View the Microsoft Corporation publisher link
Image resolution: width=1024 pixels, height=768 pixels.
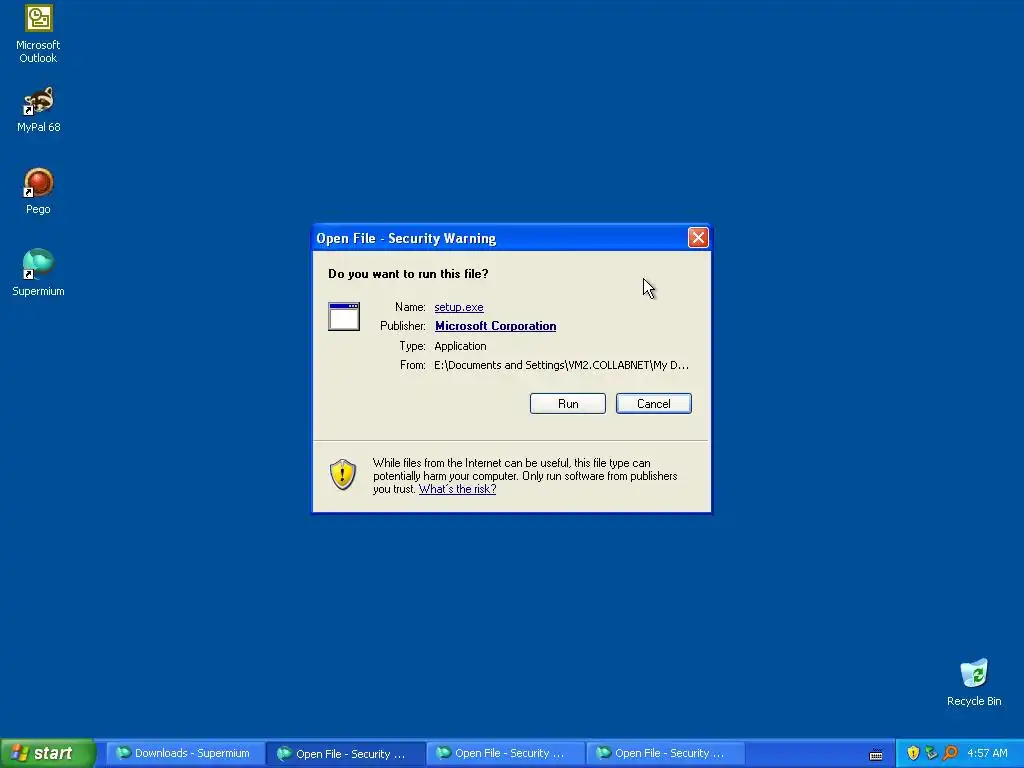(x=495, y=326)
